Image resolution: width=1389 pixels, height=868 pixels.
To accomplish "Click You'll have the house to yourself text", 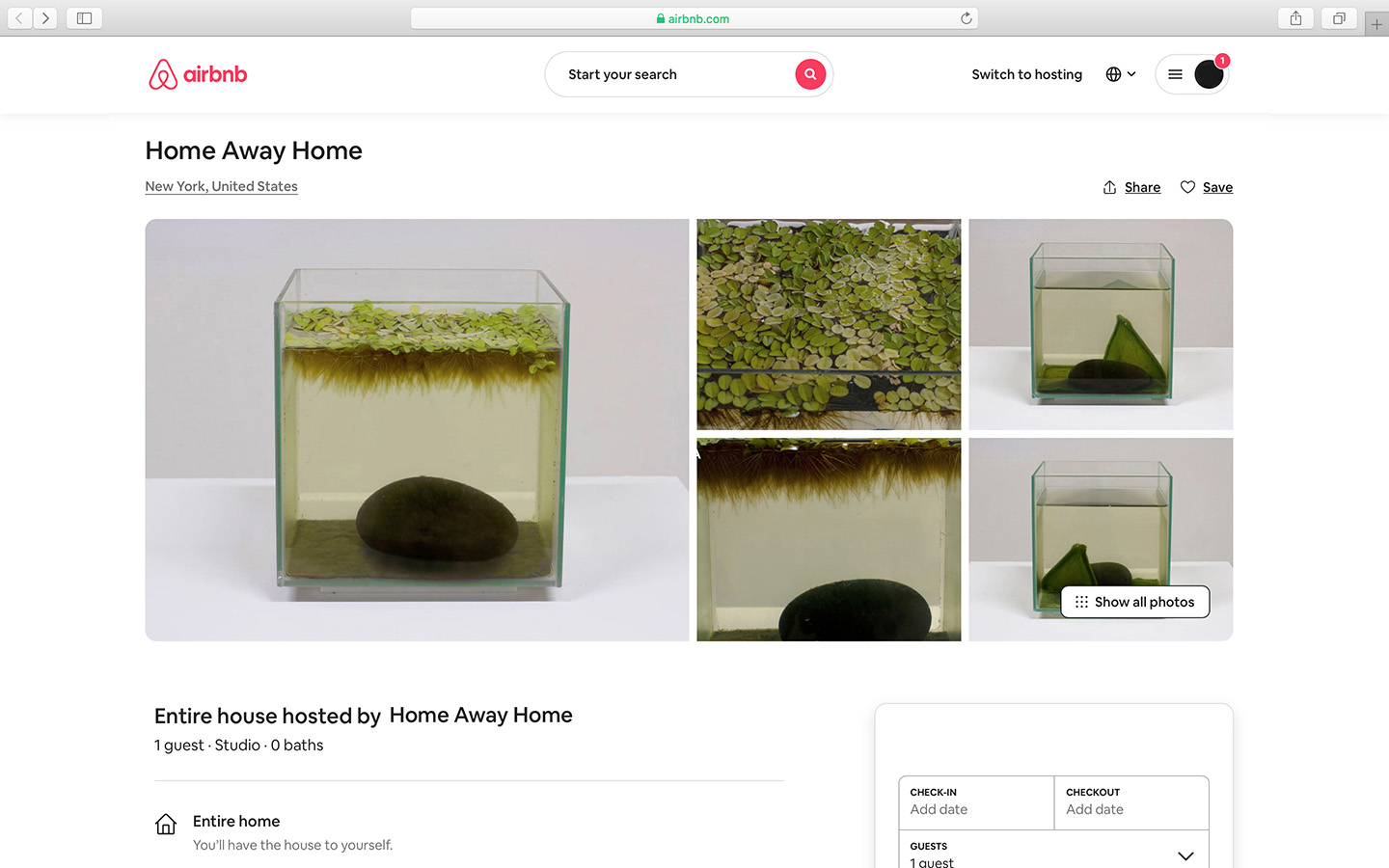I will click(292, 845).
